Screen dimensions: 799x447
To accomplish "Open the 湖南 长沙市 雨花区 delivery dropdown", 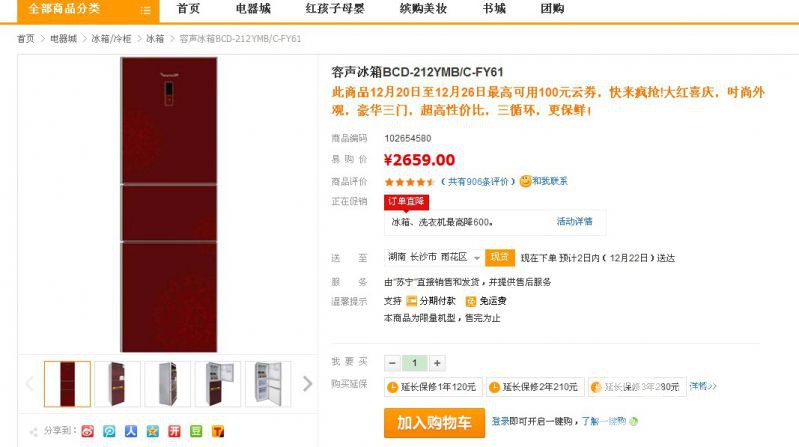I will [x=434, y=257].
